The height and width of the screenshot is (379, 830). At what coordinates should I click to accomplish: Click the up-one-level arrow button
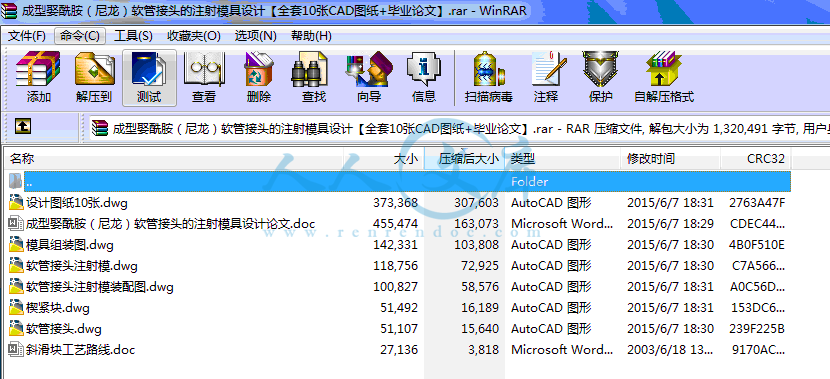pos(23,126)
